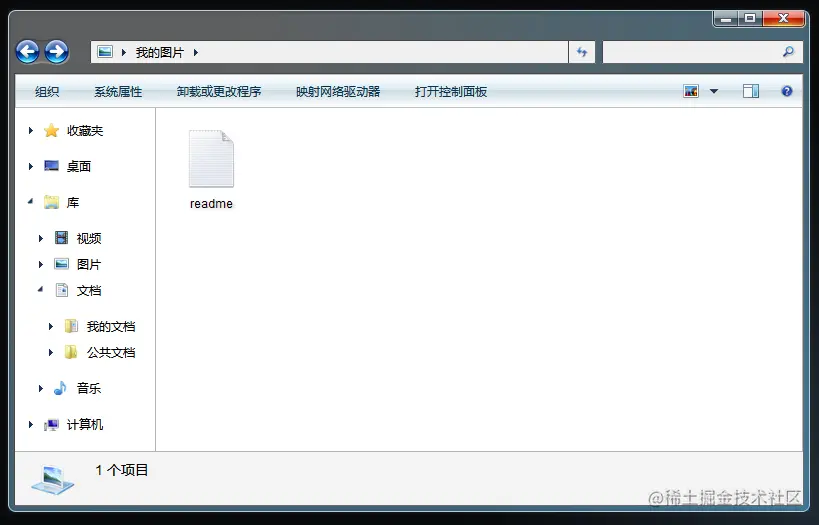Select 桌面 in navigation pane
The width and height of the screenshot is (819, 525).
coord(79,167)
